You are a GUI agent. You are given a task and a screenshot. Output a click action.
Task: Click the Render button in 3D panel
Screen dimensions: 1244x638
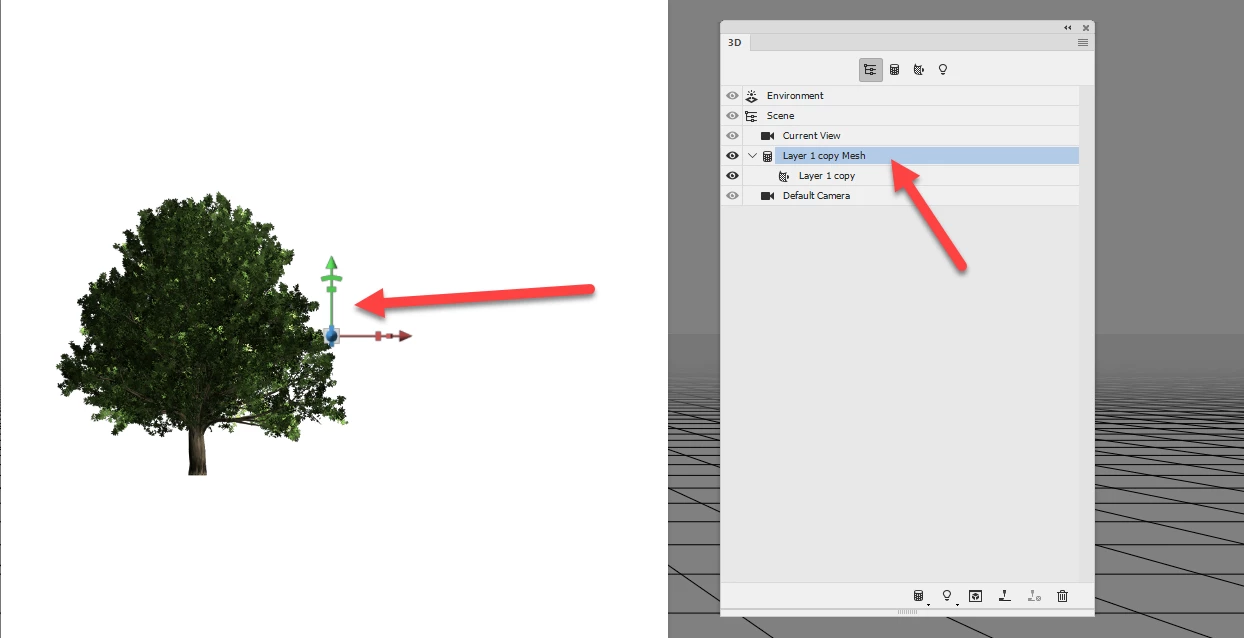(976, 596)
